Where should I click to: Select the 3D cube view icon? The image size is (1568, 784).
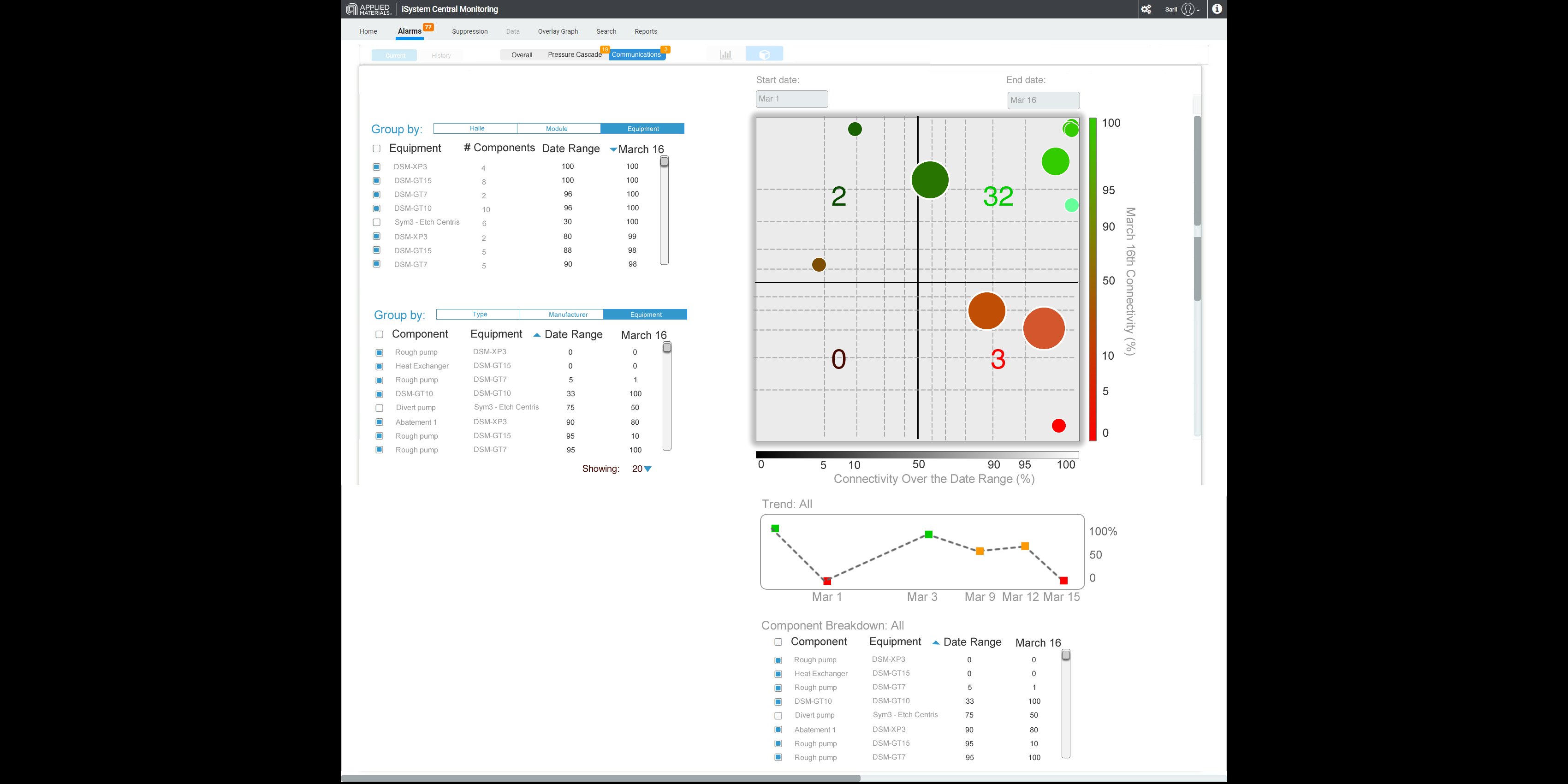coord(765,55)
